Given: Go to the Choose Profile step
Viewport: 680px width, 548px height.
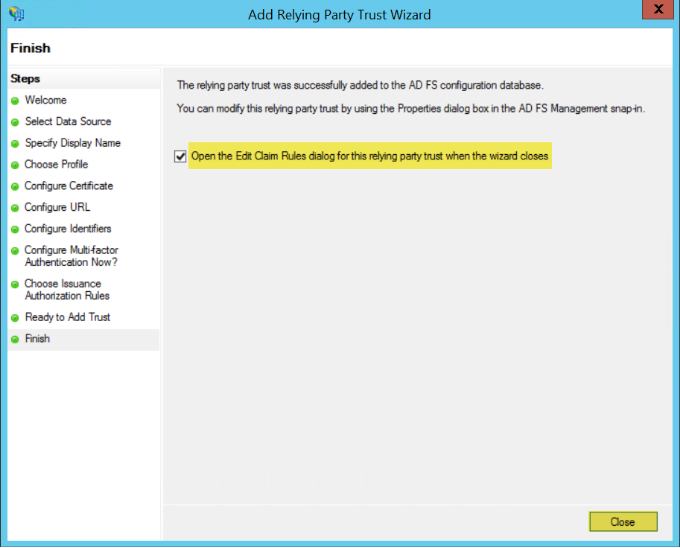Looking at the screenshot, I should click(x=56, y=164).
